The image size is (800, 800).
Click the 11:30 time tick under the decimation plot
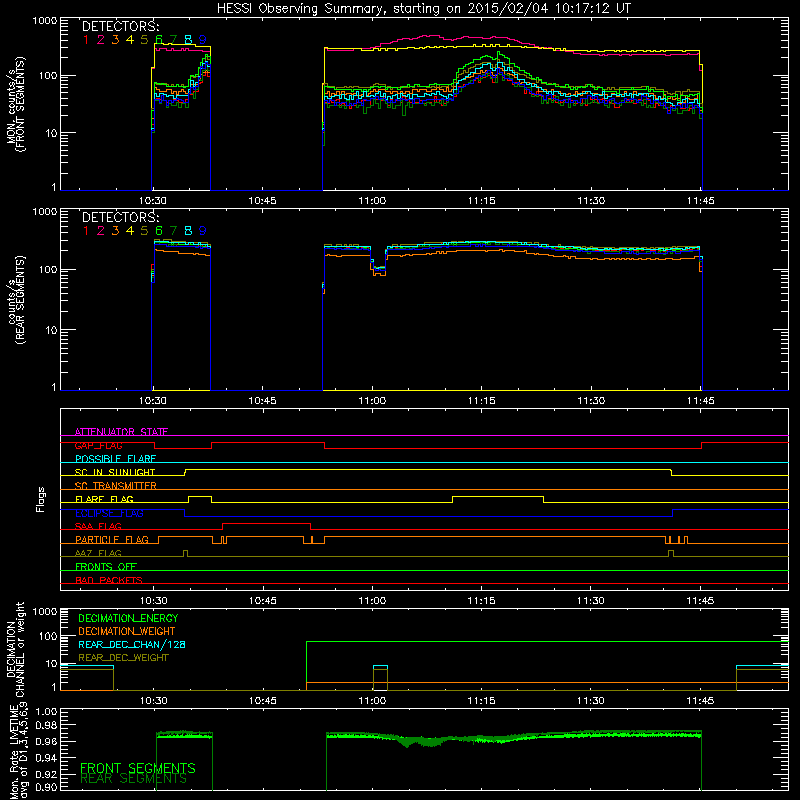pyautogui.click(x=591, y=701)
